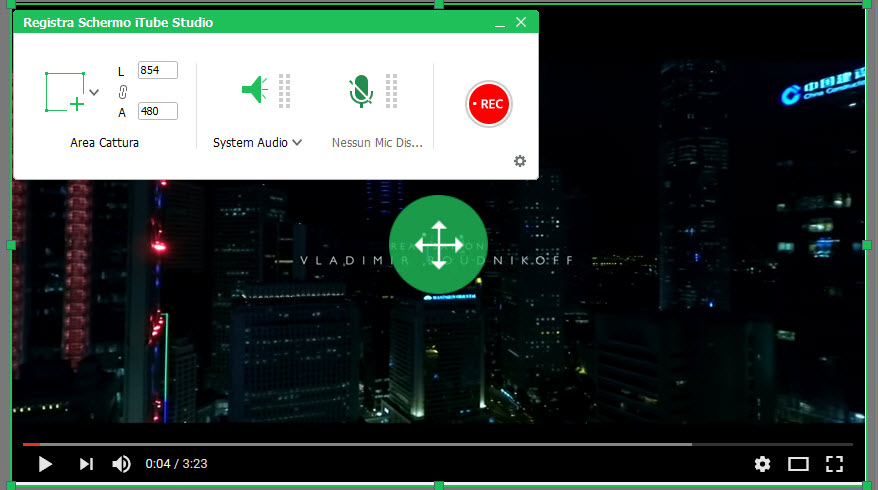Click the 0:04 / 3:23 time display
Screen dimensions: 878x490
176,464
